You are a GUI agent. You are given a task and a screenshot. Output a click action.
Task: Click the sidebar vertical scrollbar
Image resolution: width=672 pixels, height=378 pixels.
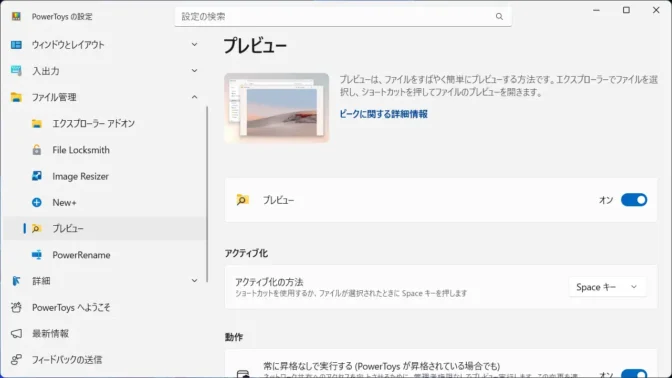click(x=207, y=194)
